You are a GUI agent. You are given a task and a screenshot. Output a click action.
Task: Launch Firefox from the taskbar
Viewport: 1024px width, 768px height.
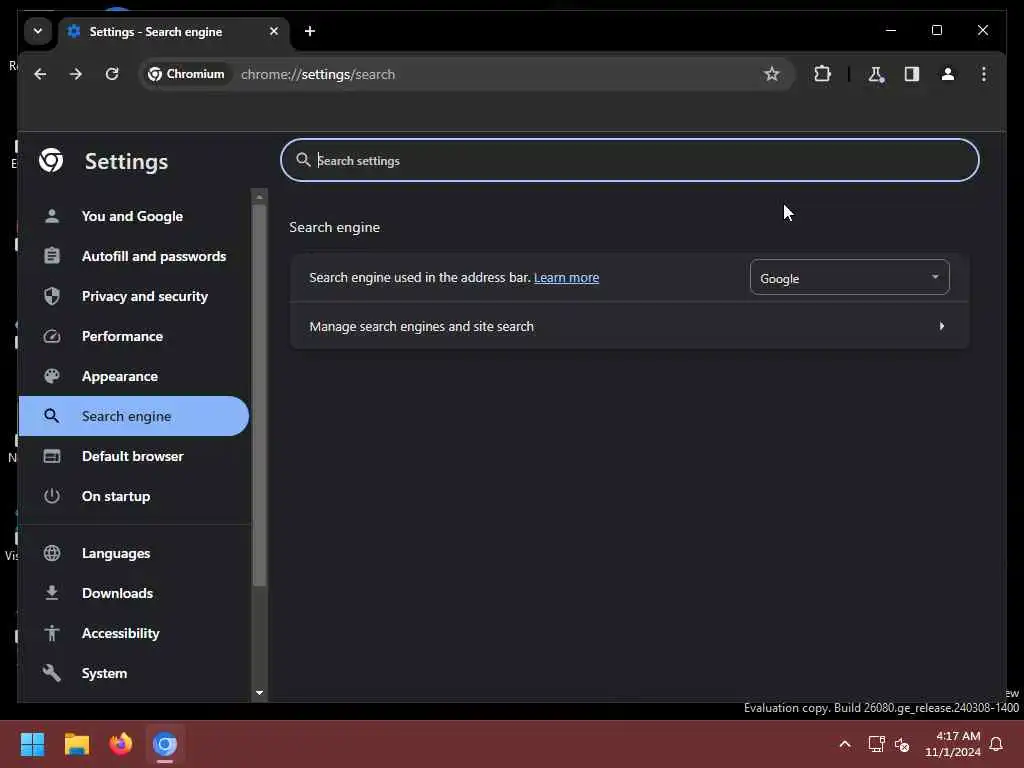pyautogui.click(x=121, y=744)
